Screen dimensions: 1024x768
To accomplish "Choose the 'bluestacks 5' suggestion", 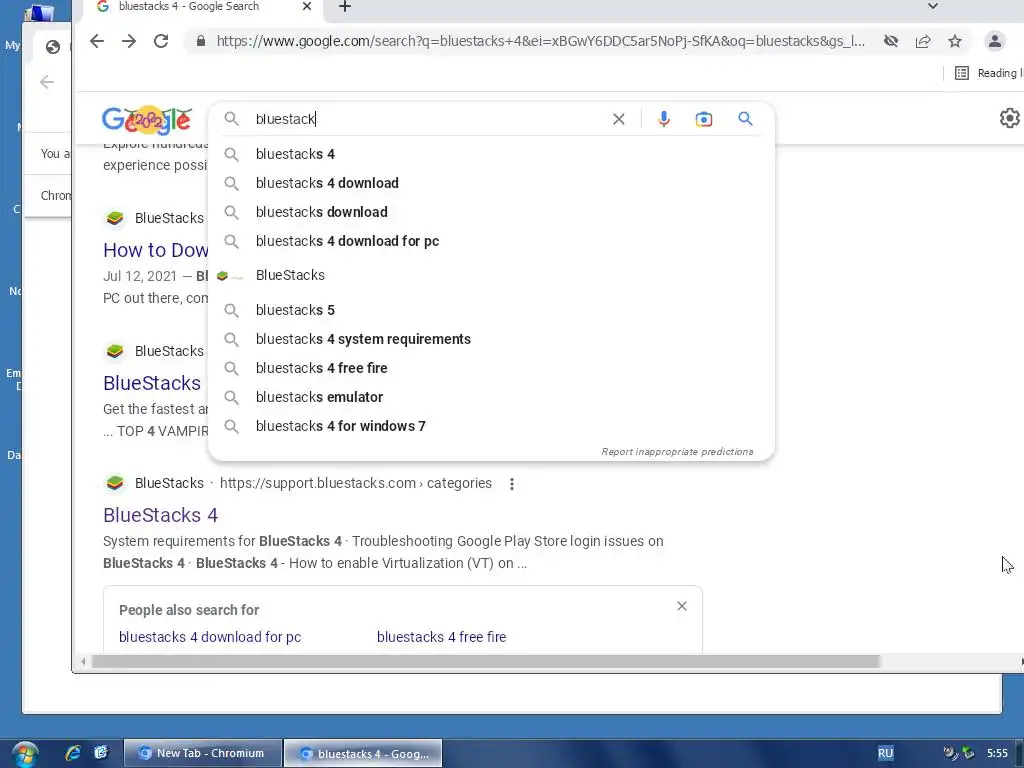I will tap(491, 310).
